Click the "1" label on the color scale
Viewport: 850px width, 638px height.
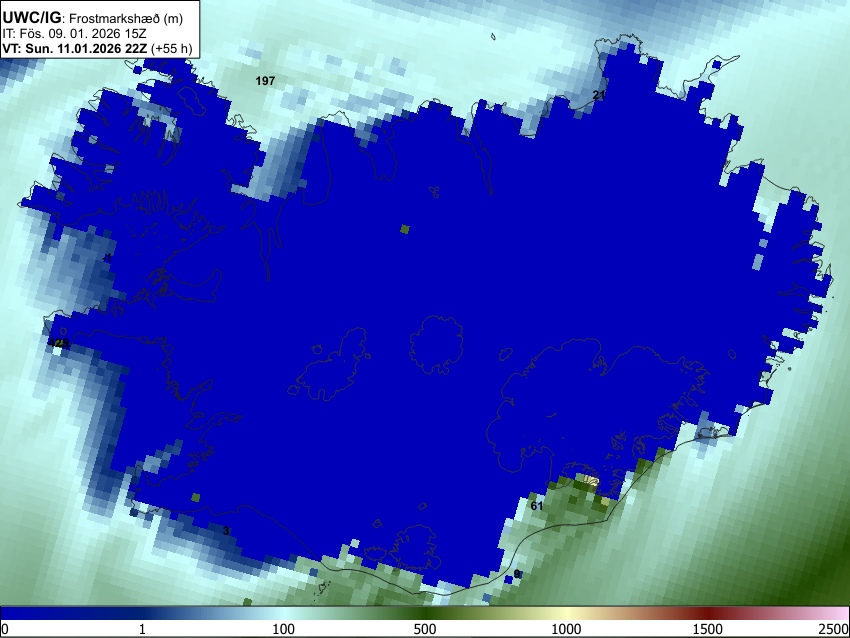pyautogui.click(x=142, y=629)
